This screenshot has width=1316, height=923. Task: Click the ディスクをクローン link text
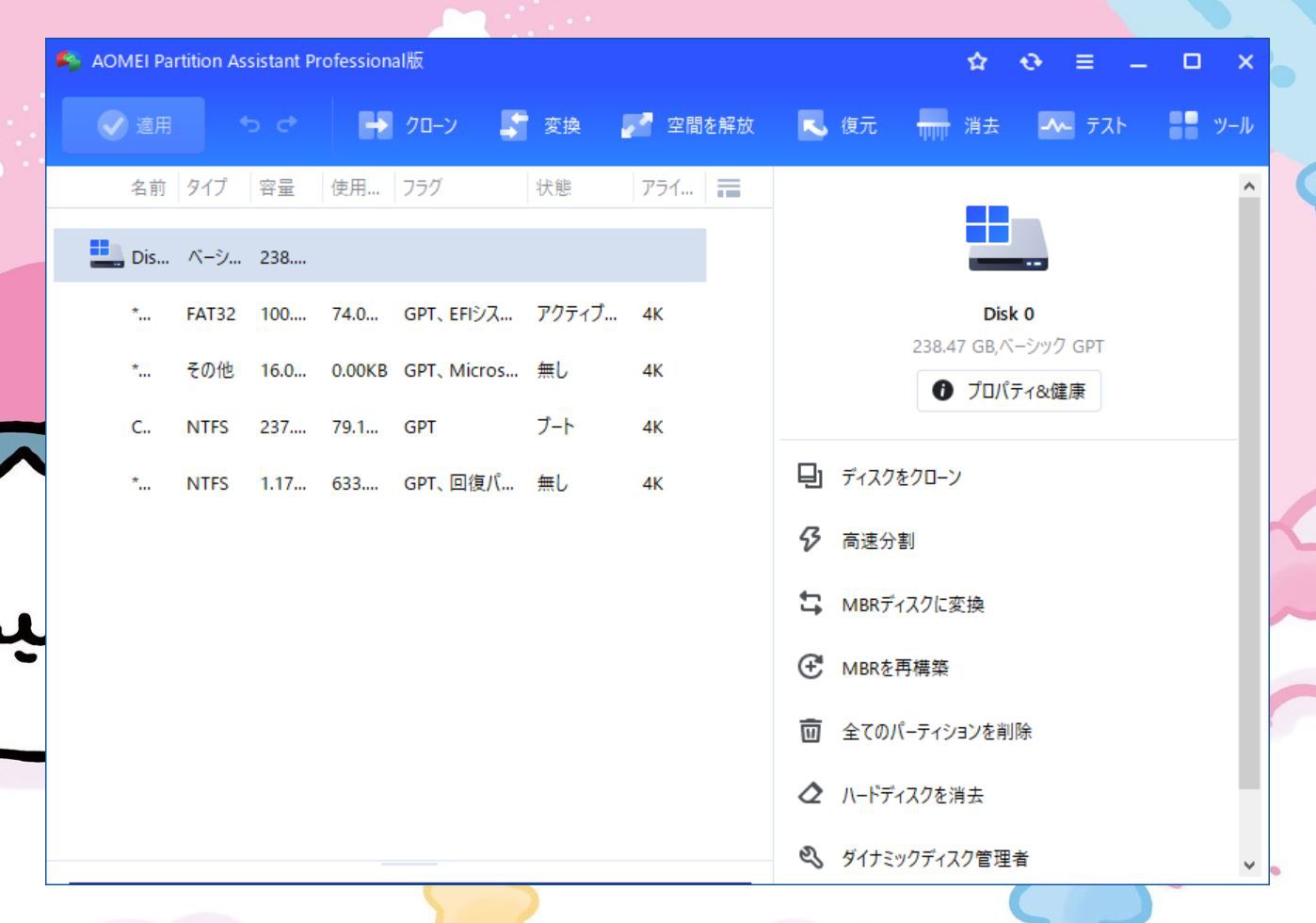point(901,478)
